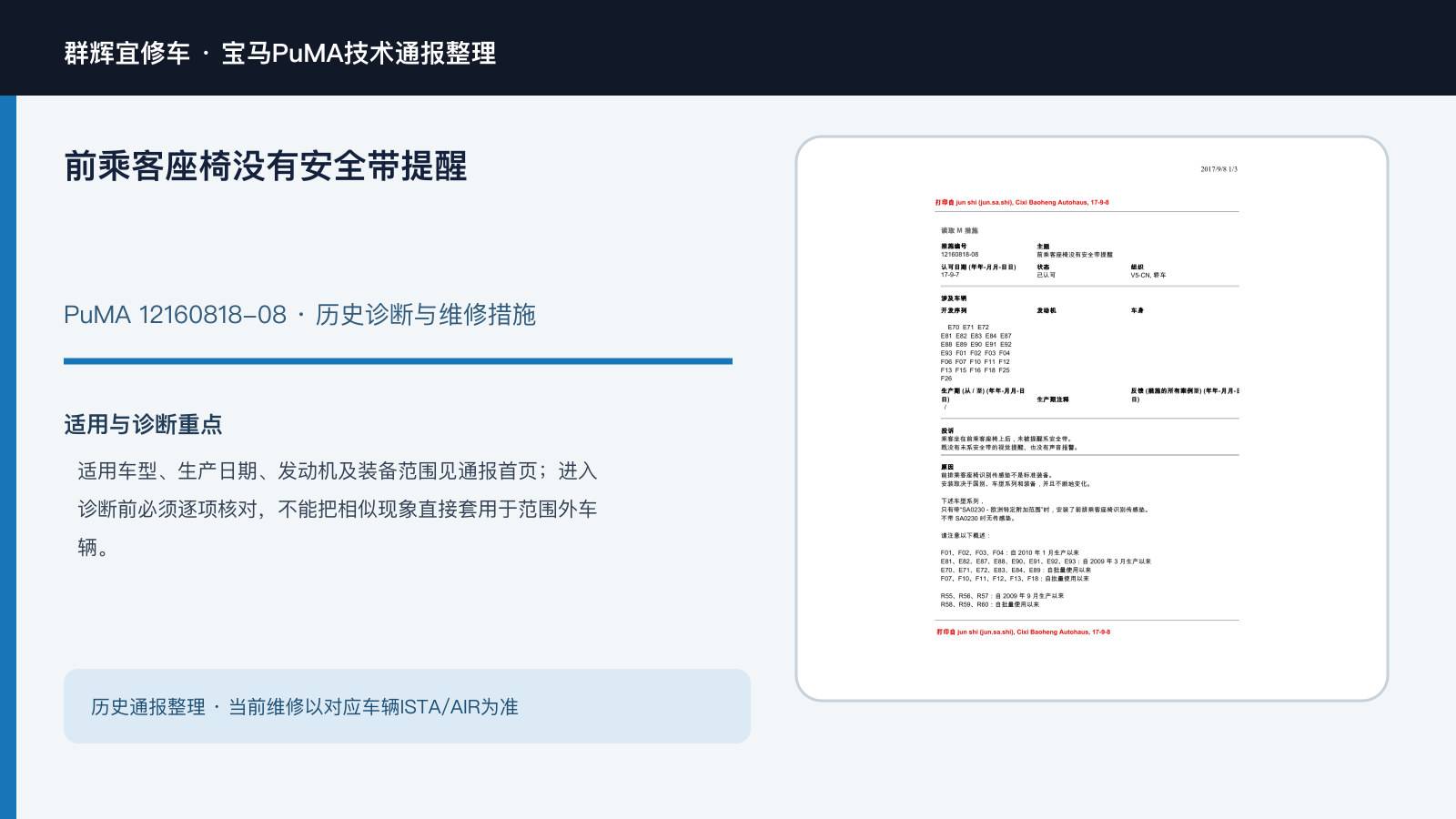Click the organization value V5-CN in document

(x=1148, y=275)
